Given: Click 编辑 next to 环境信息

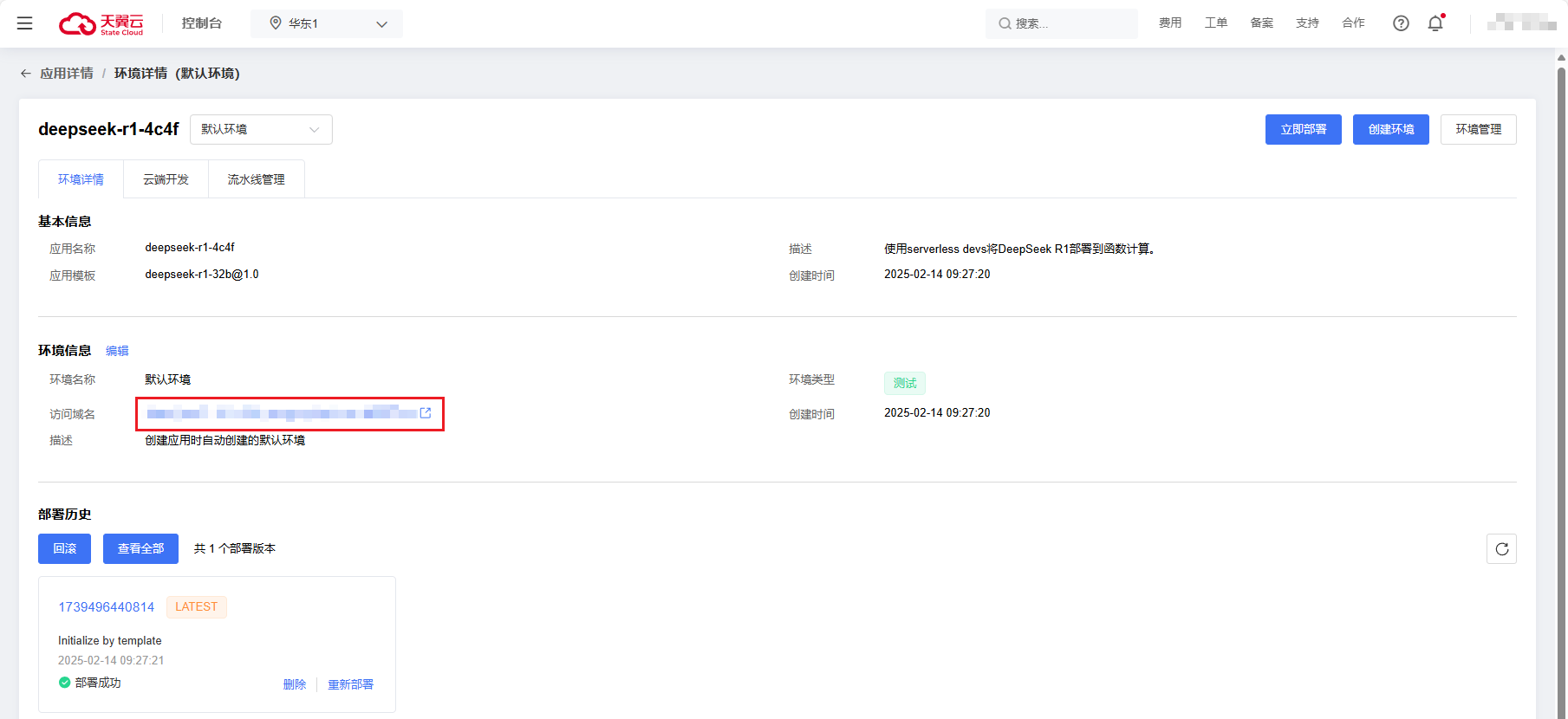Looking at the screenshot, I should 117,351.
